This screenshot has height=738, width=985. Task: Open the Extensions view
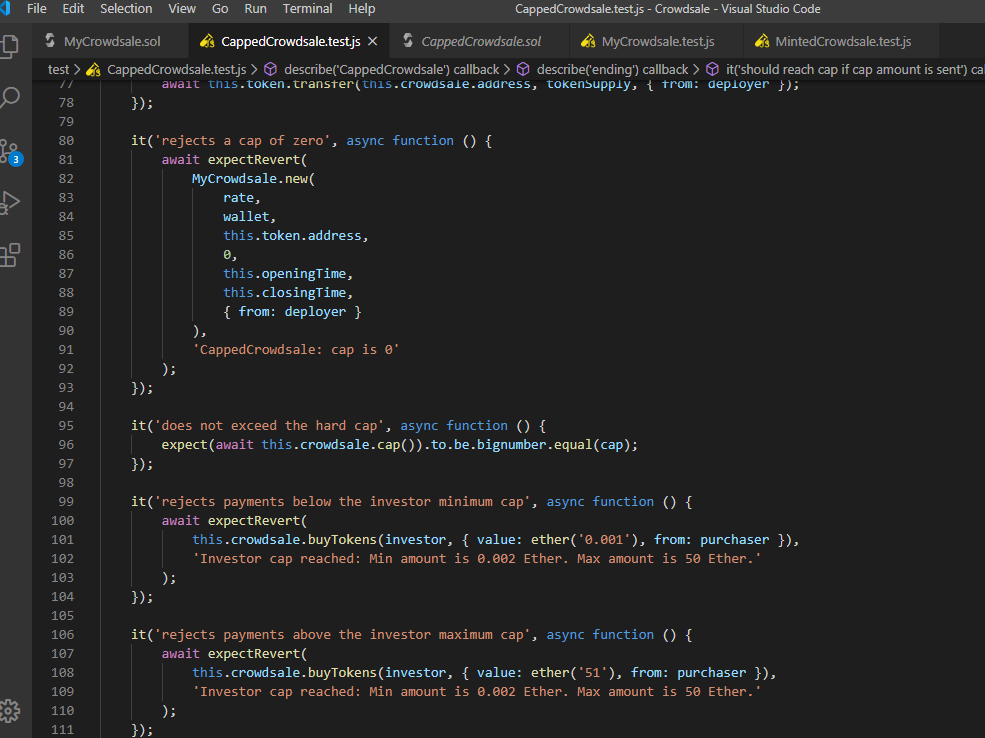10,255
